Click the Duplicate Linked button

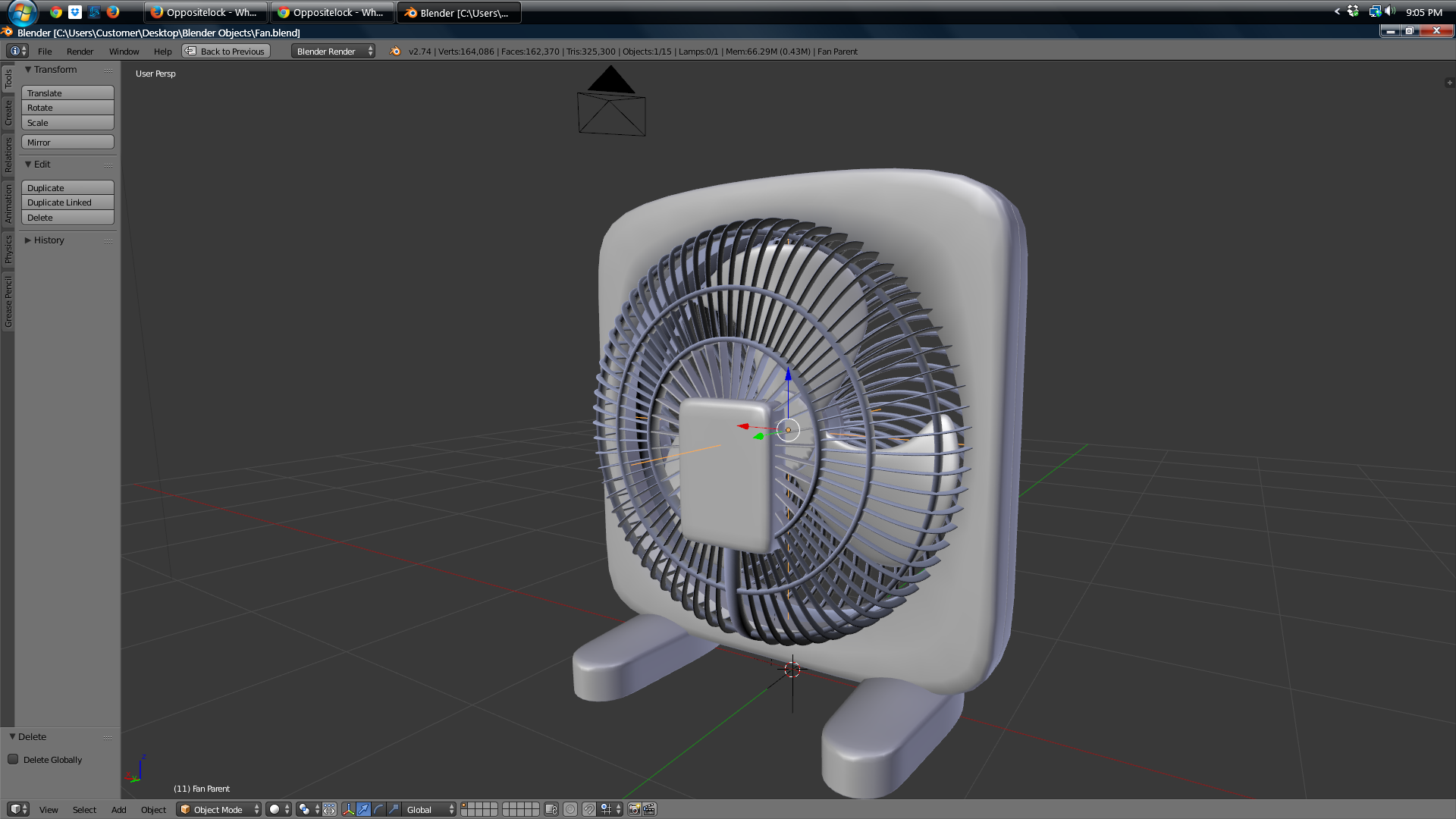click(x=67, y=202)
